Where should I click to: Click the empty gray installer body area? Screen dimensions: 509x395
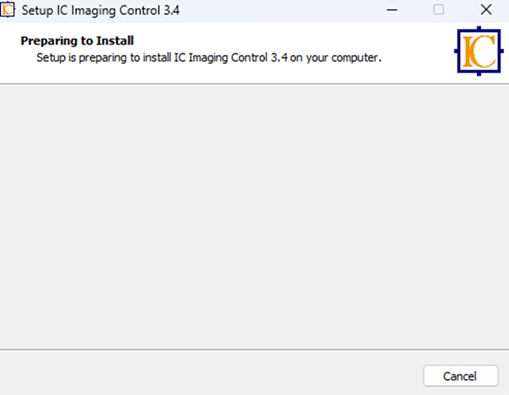tap(254, 217)
